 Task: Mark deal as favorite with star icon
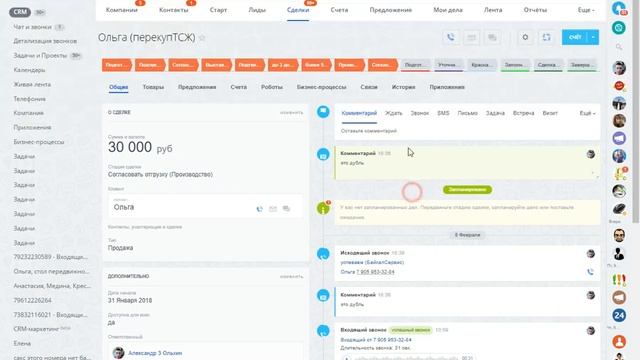coord(202,38)
